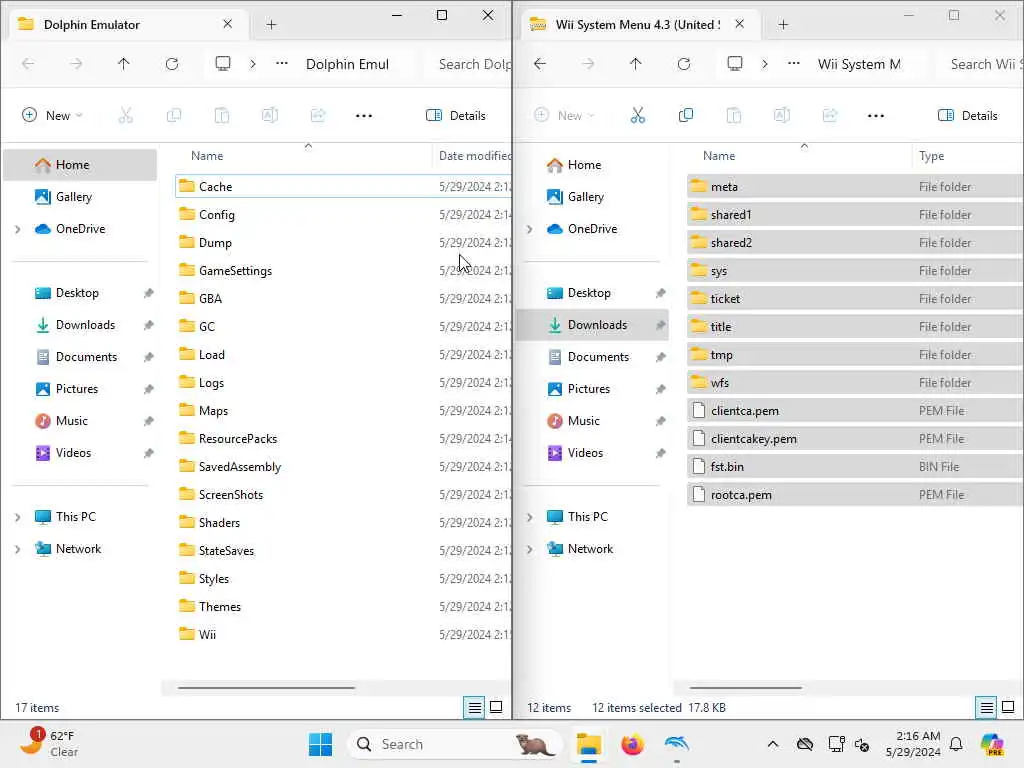Switch Wii System Menu window to details view

pos(986,707)
